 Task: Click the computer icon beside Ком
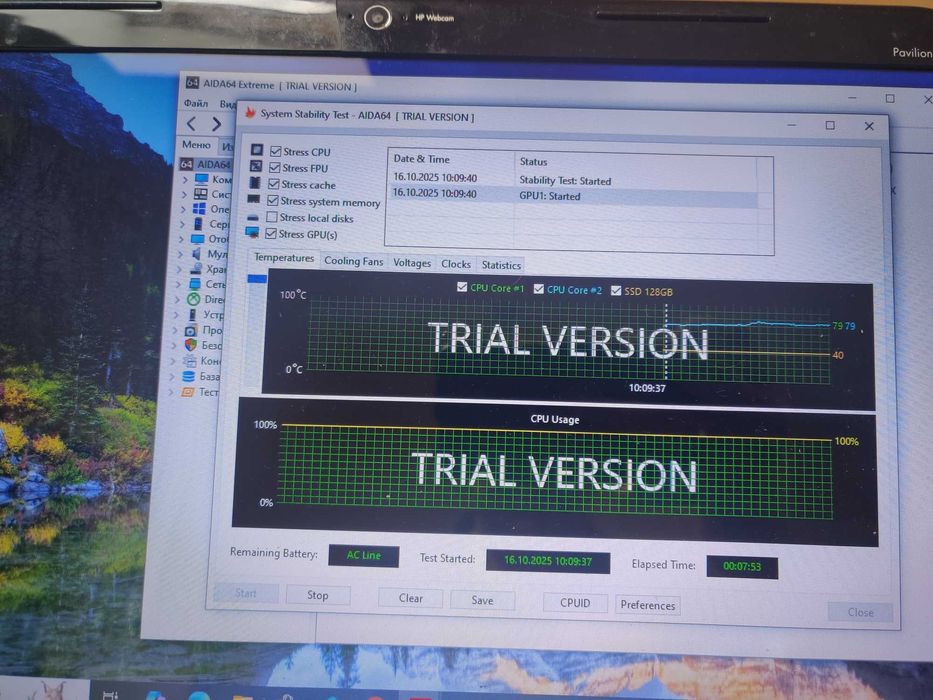[202, 179]
